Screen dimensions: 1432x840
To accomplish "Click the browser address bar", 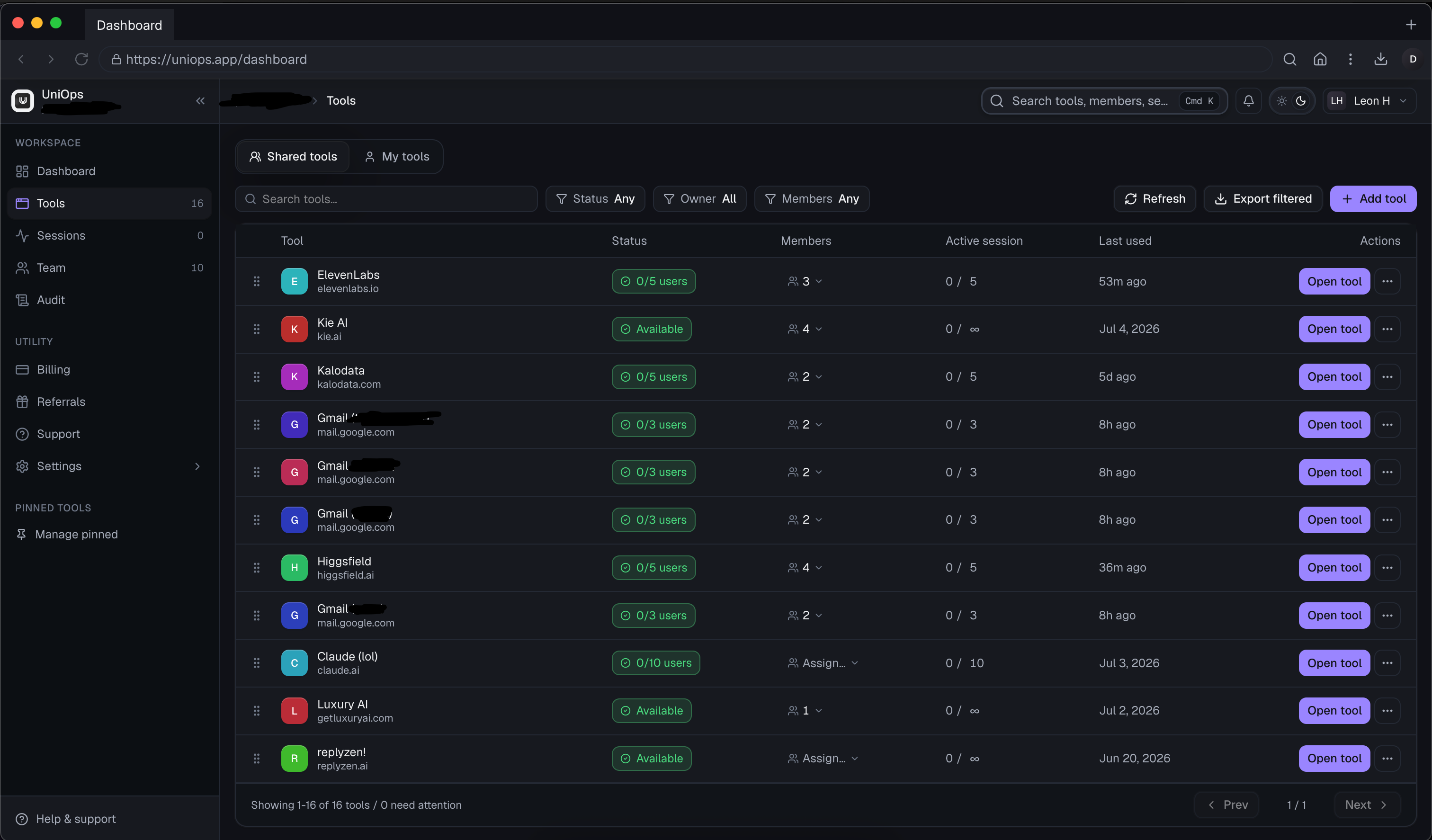I will click(685, 59).
